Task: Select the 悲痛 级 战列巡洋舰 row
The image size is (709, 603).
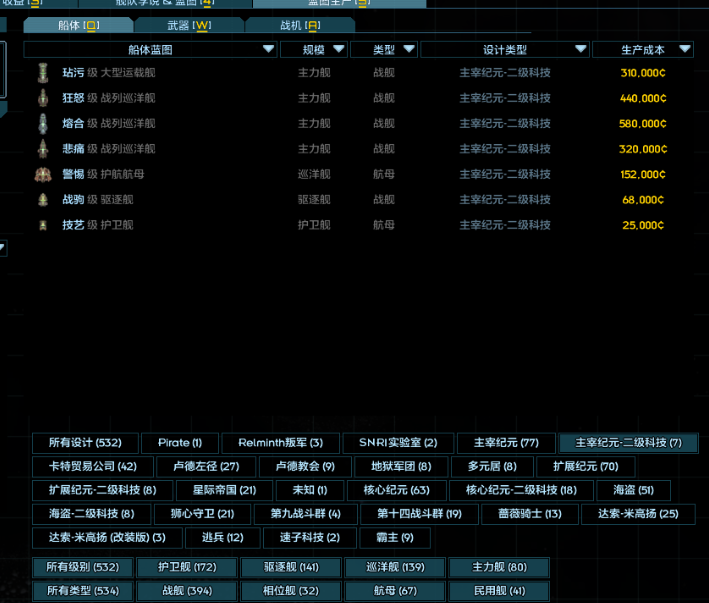Action: coord(358,149)
